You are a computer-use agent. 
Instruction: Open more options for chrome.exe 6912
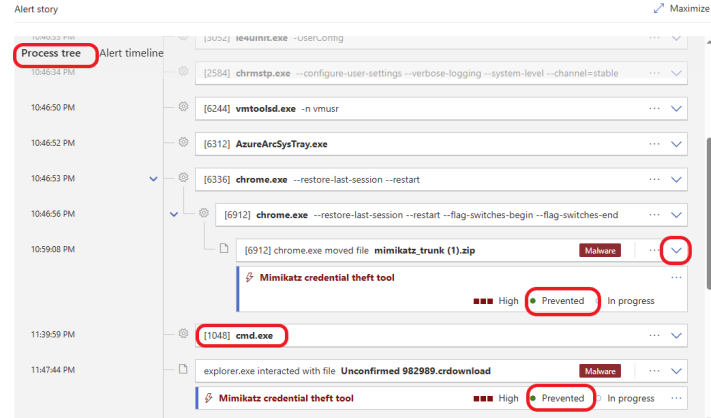tap(654, 215)
